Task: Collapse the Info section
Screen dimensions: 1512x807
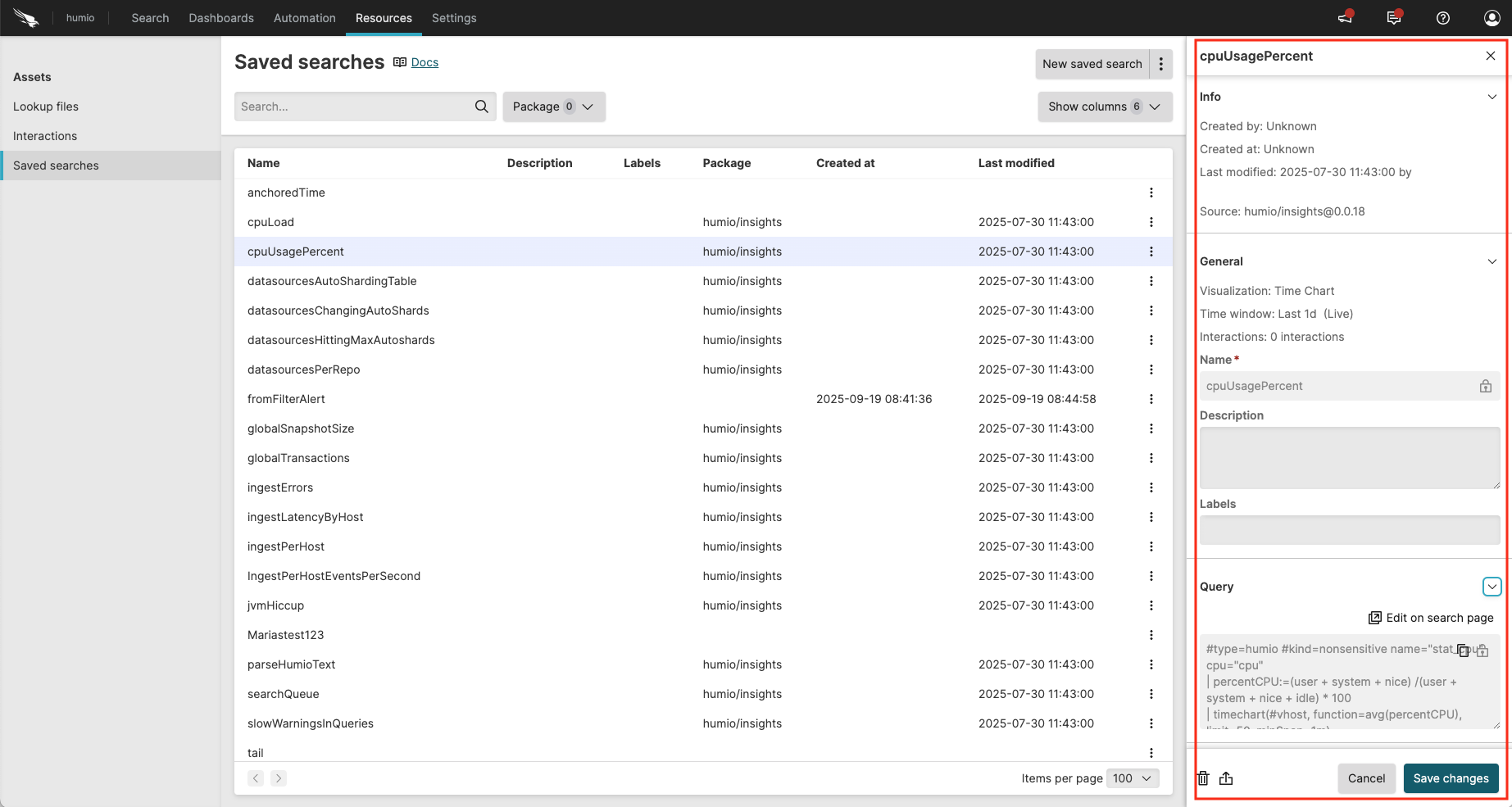Action: (x=1492, y=97)
